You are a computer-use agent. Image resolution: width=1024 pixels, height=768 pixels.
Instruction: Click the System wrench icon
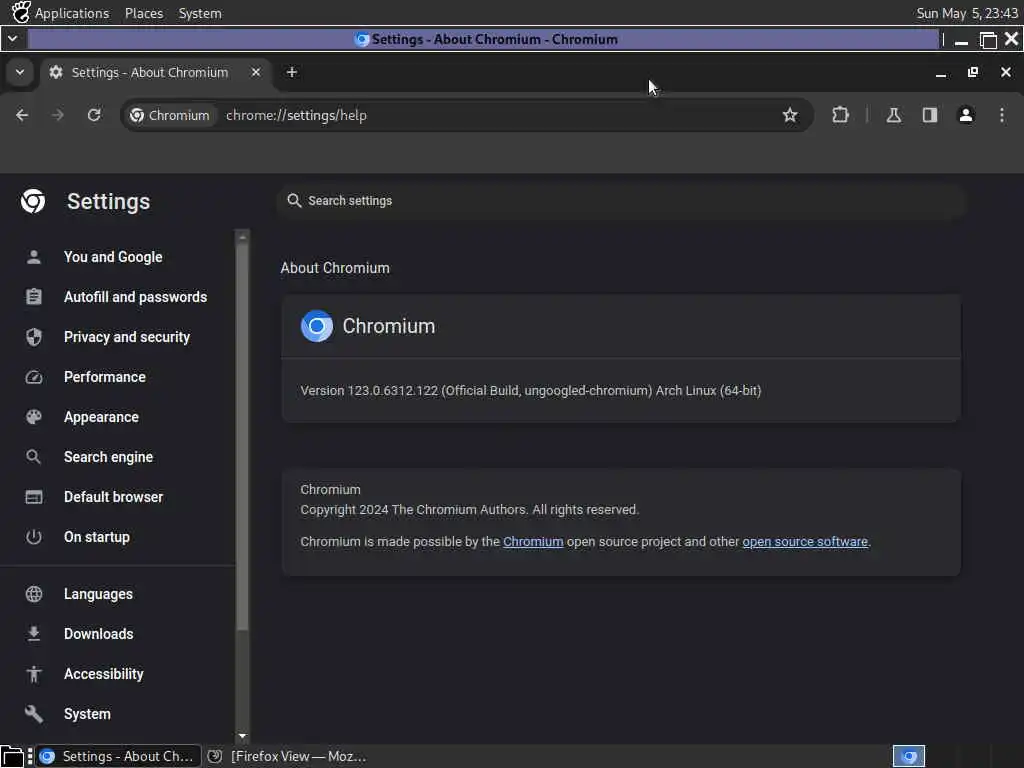click(34, 714)
